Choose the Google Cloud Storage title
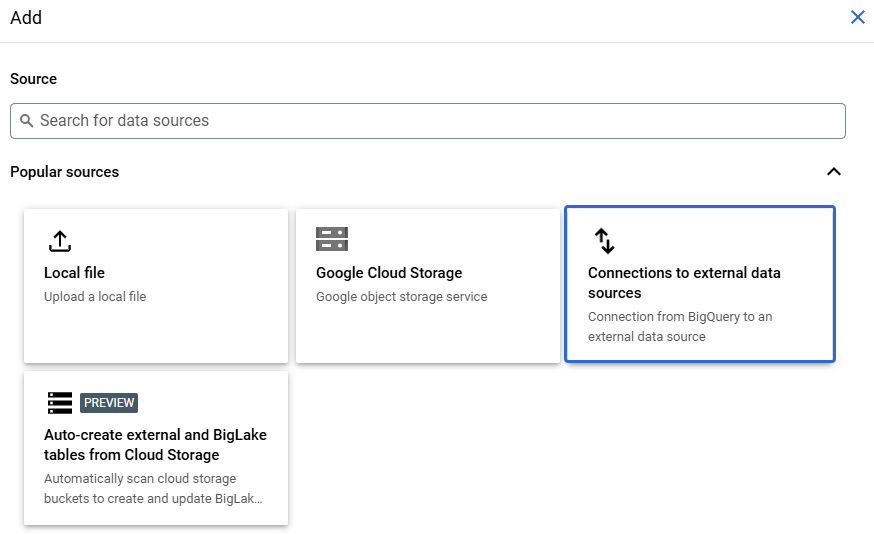874x534 pixels. (x=389, y=273)
